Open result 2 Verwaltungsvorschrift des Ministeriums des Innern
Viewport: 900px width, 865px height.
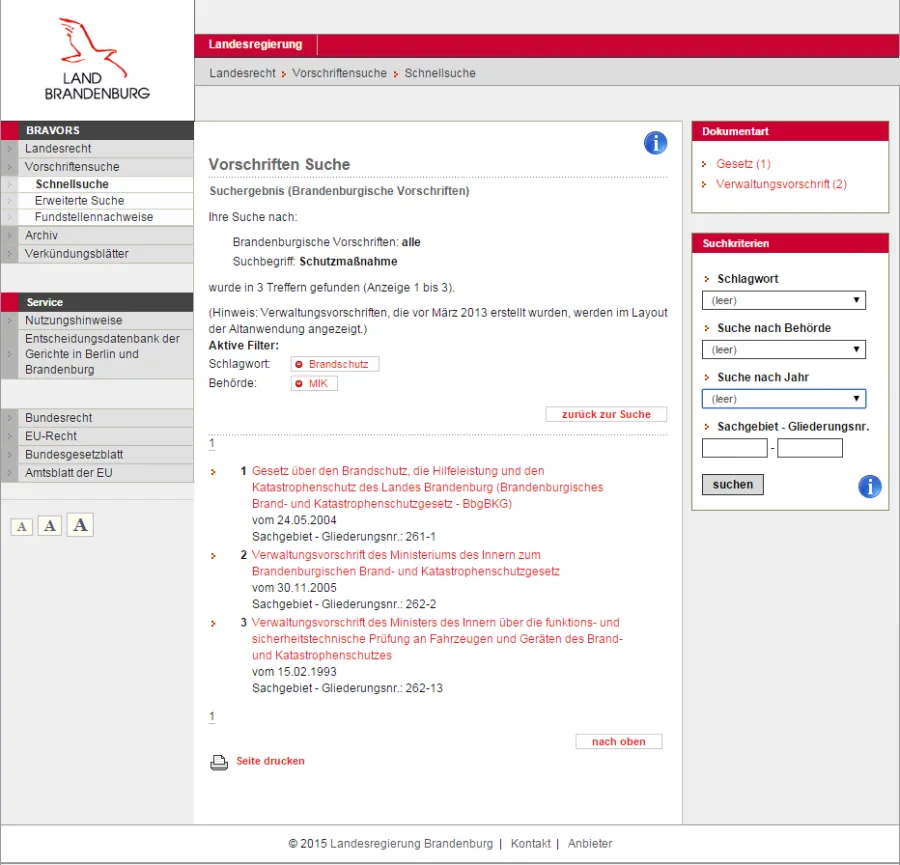[x=405, y=563]
